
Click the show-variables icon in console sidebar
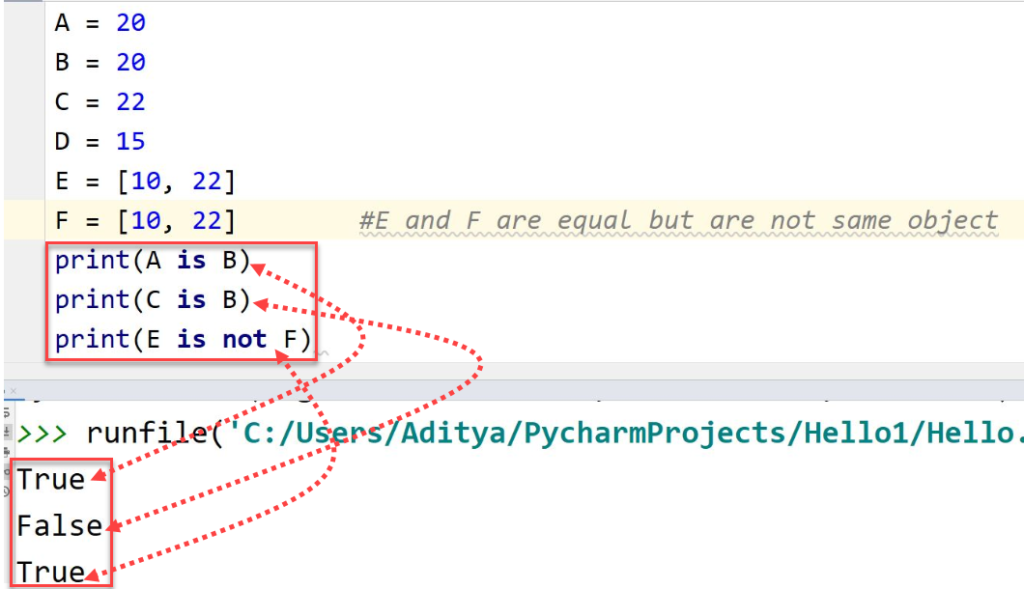coord(7,472)
